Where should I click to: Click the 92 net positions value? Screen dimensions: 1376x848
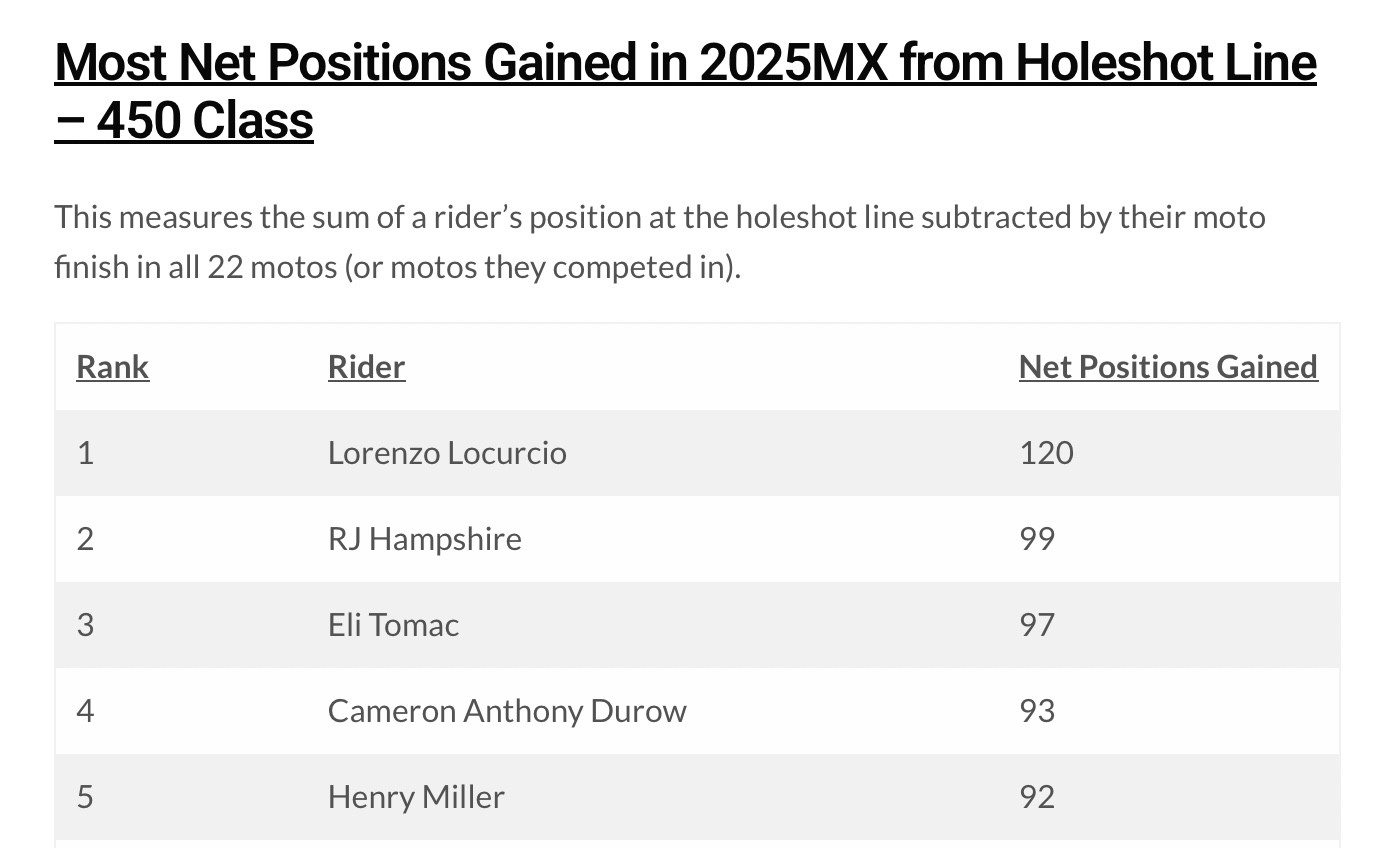tap(1037, 797)
